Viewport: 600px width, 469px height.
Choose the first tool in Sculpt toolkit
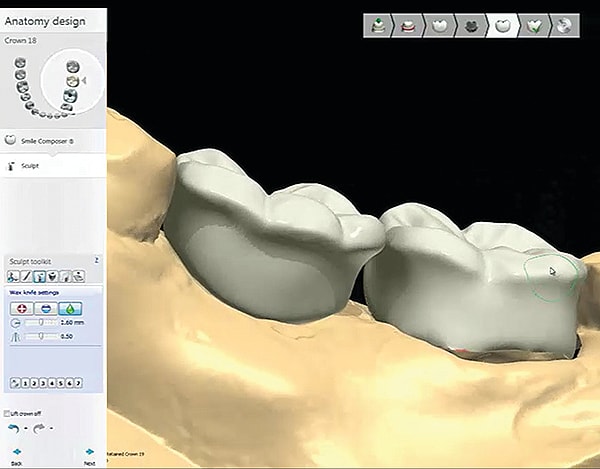pyautogui.click(x=13, y=276)
